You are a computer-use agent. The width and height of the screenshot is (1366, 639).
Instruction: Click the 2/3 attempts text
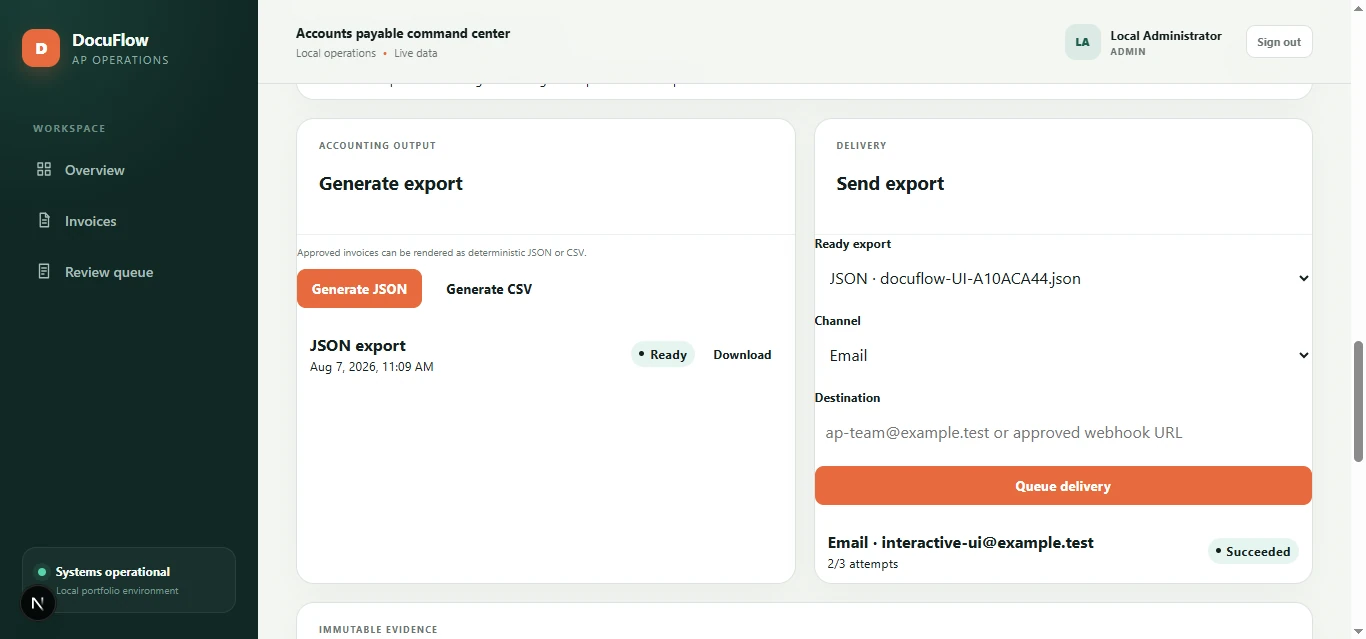863,564
